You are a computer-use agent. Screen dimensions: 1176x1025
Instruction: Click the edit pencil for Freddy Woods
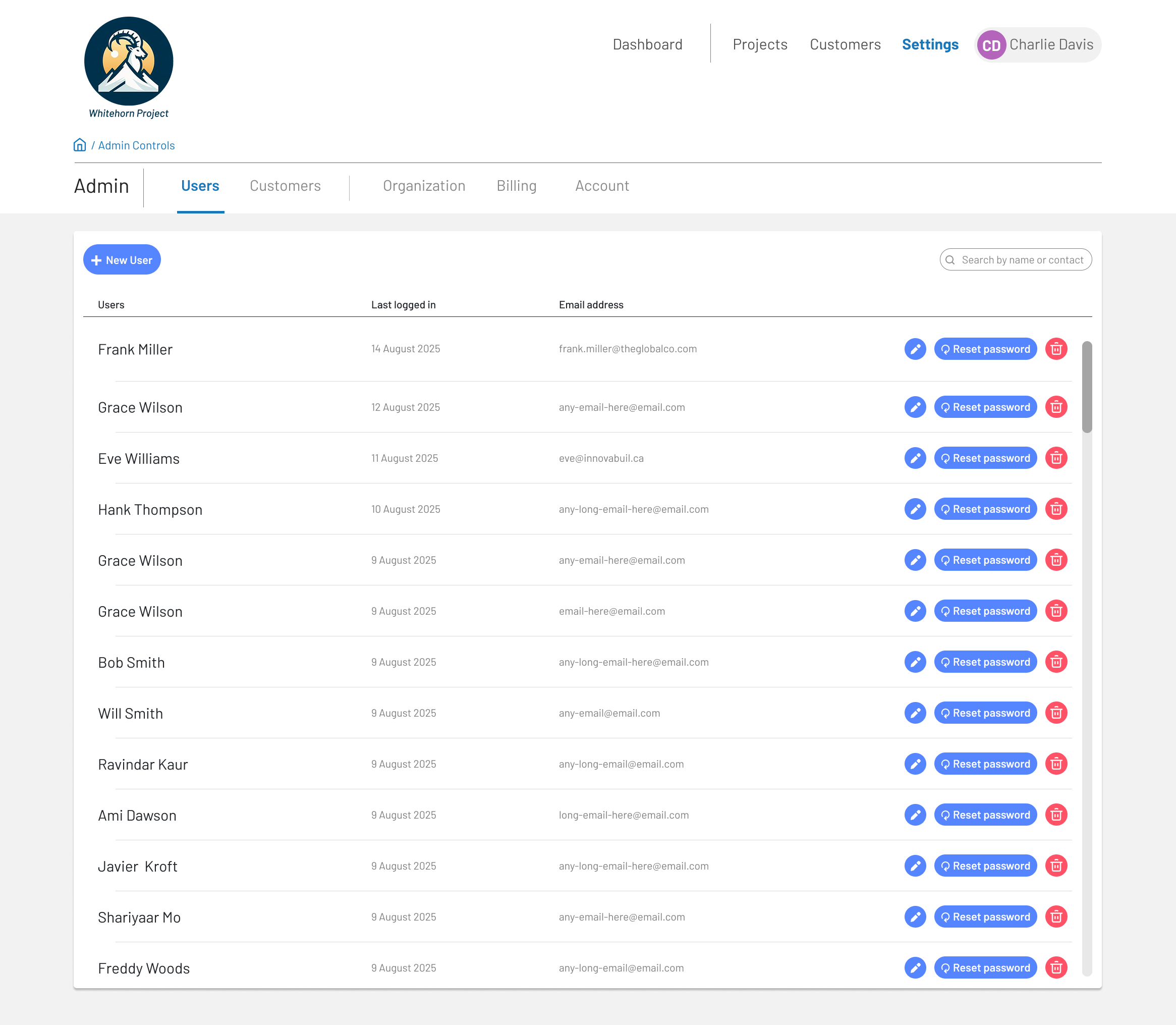pyautogui.click(x=915, y=967)
